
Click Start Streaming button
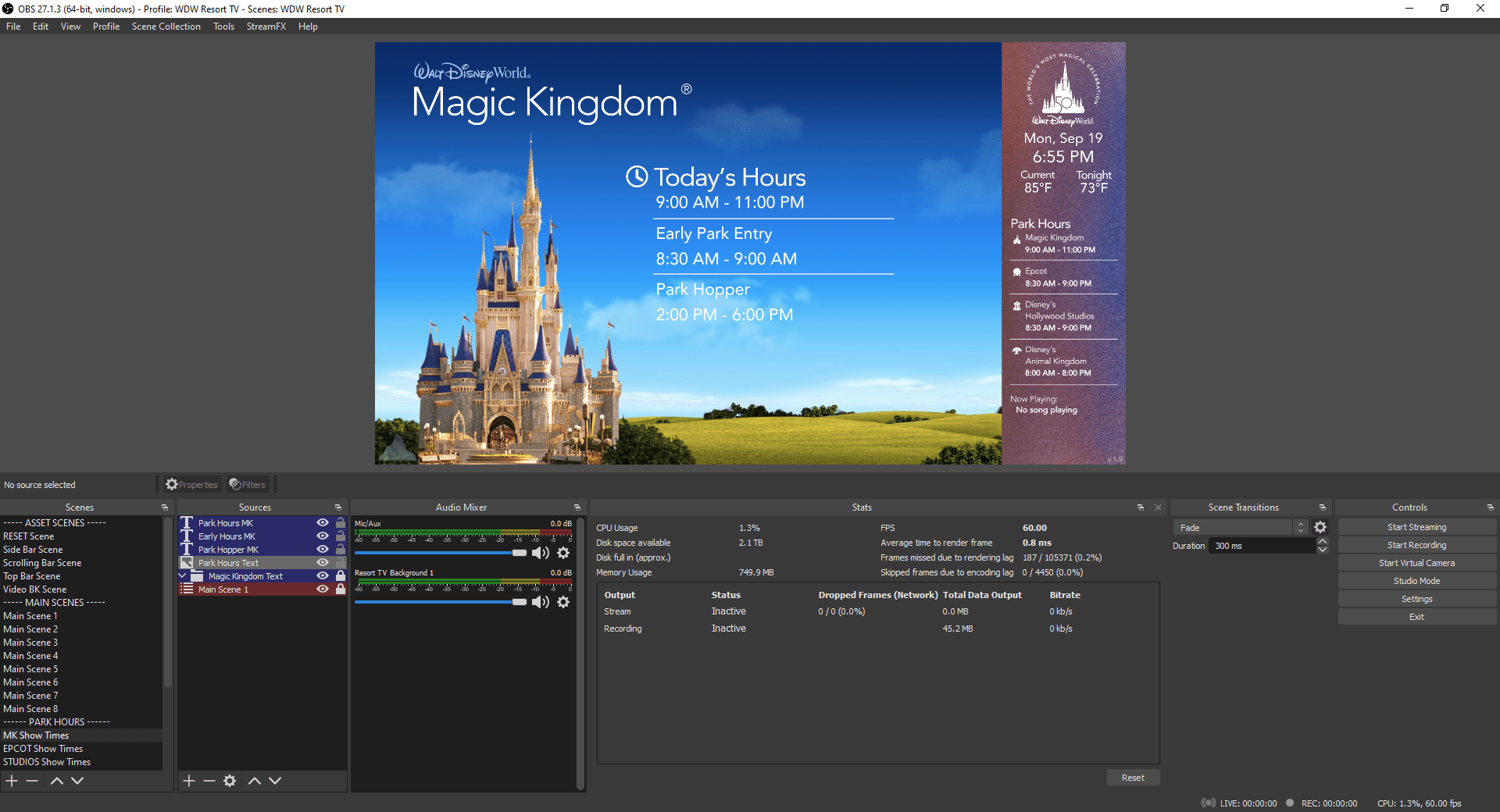coord(1416,527)
